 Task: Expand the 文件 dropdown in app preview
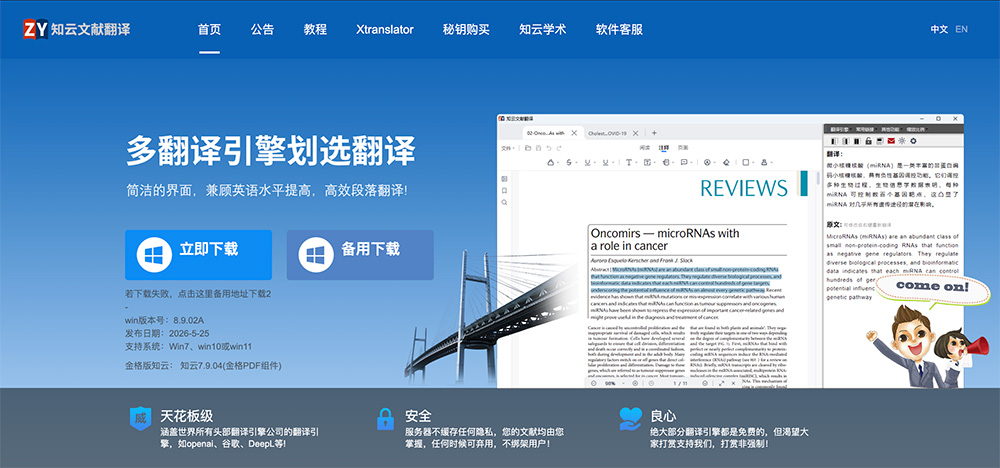(508, 148)
